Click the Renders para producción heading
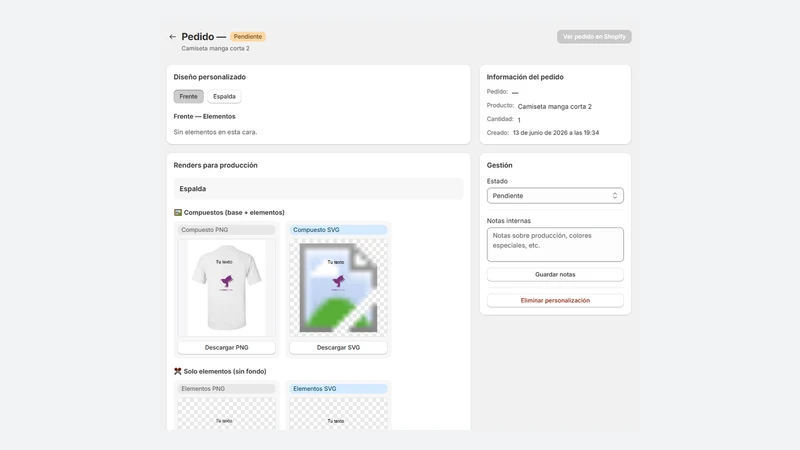 tap(215, 165)
